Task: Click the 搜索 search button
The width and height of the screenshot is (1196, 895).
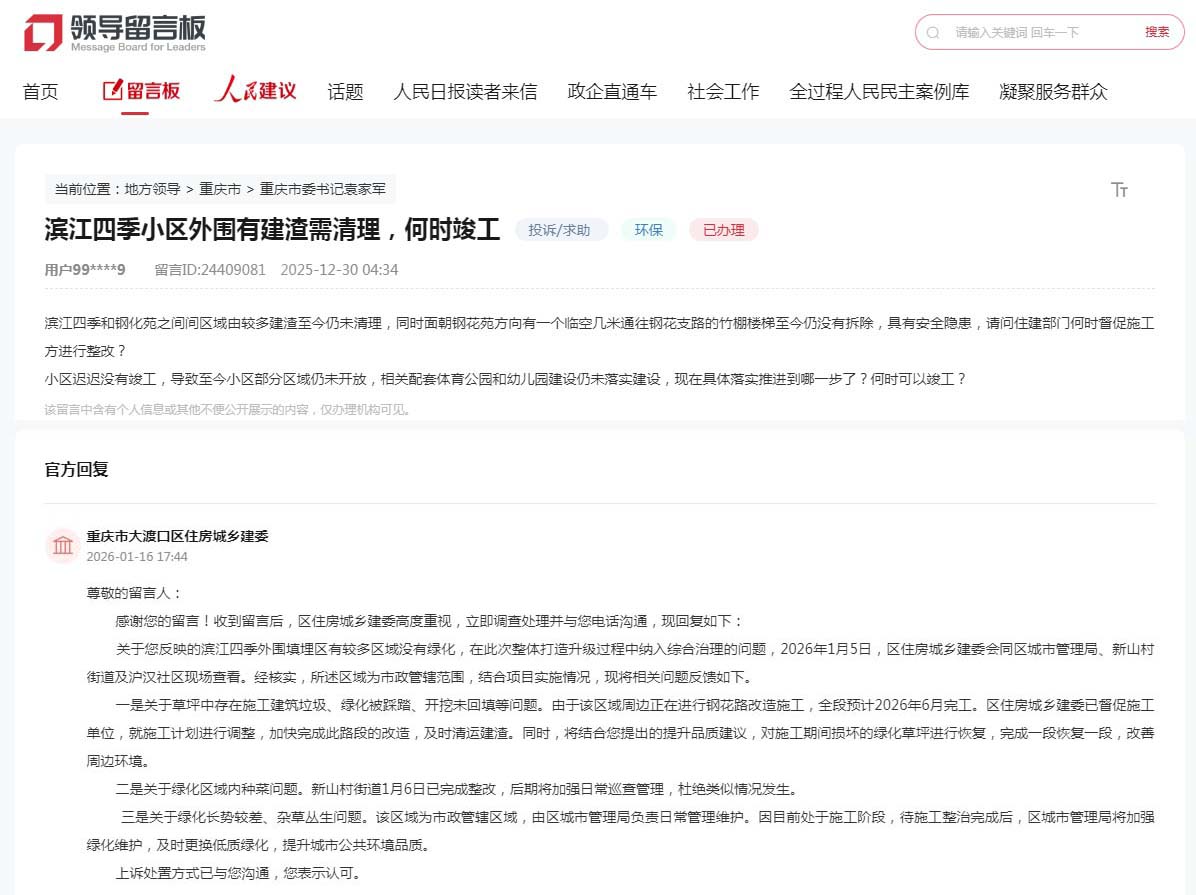Action: click(1157, 32)
